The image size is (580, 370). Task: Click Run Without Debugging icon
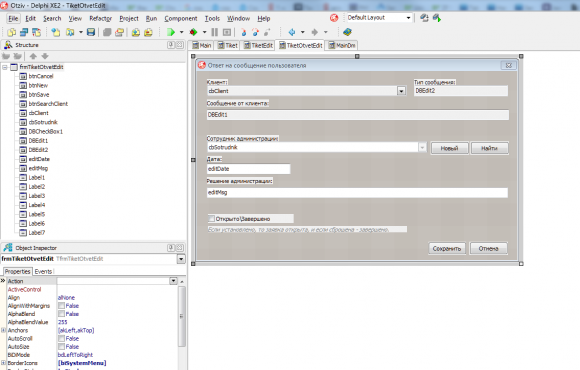(193, 32)
